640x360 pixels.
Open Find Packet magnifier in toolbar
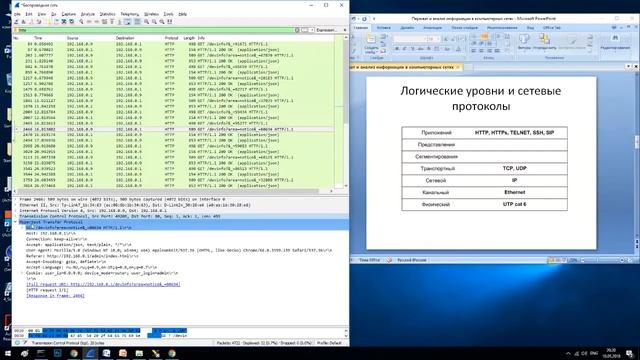82,22
